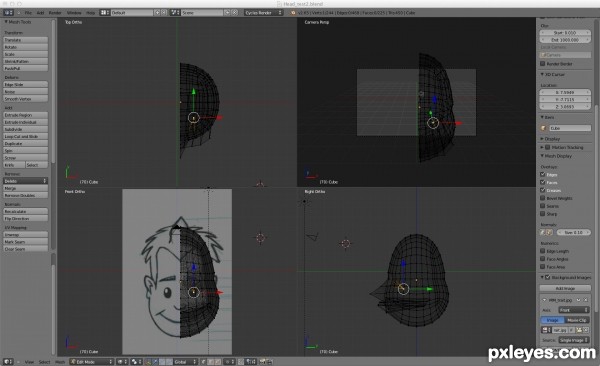Open the Edit Mode dropdown

pos(92,361)
